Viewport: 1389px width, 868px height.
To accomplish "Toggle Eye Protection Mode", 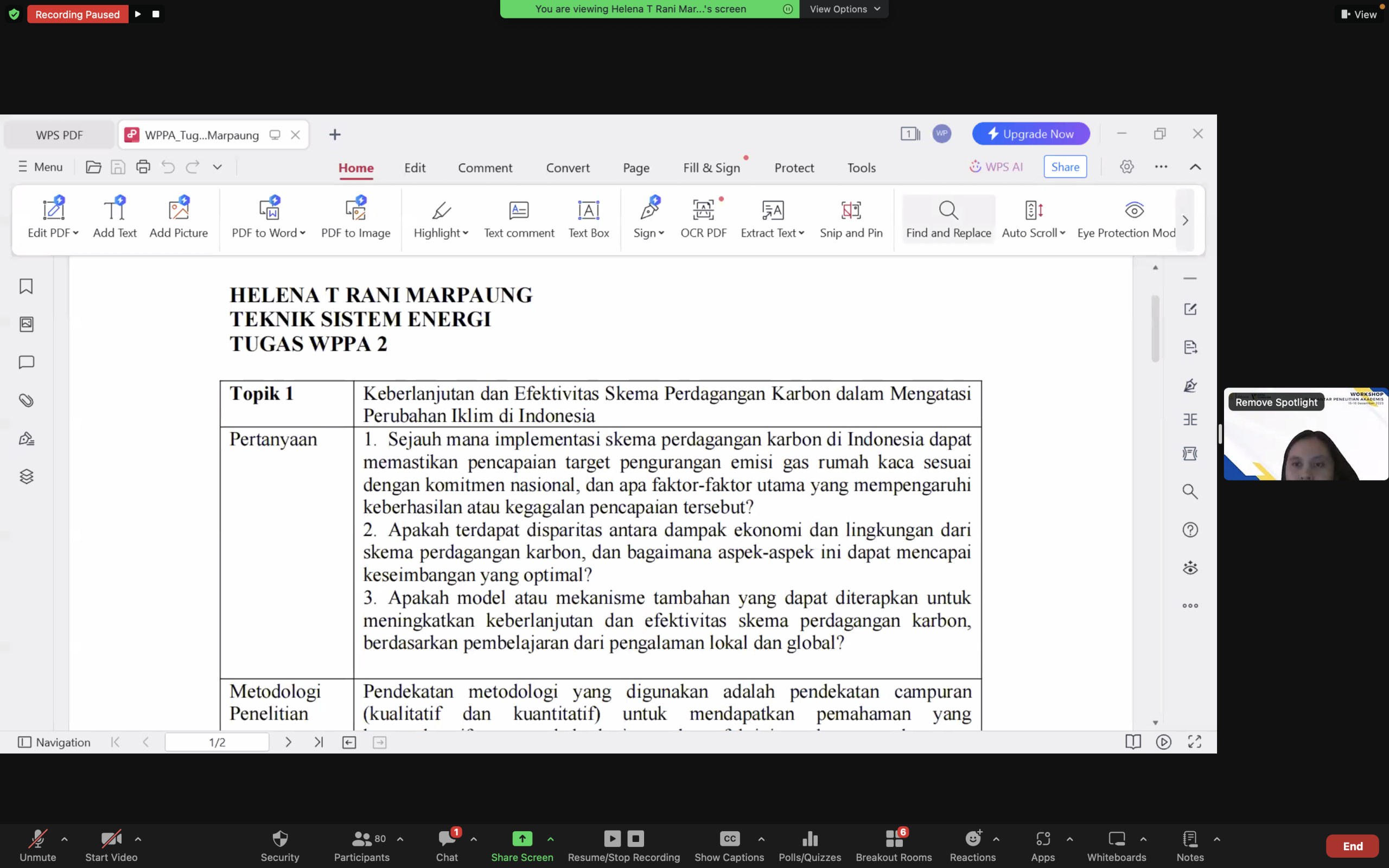I will click(x=1126, y=219).
